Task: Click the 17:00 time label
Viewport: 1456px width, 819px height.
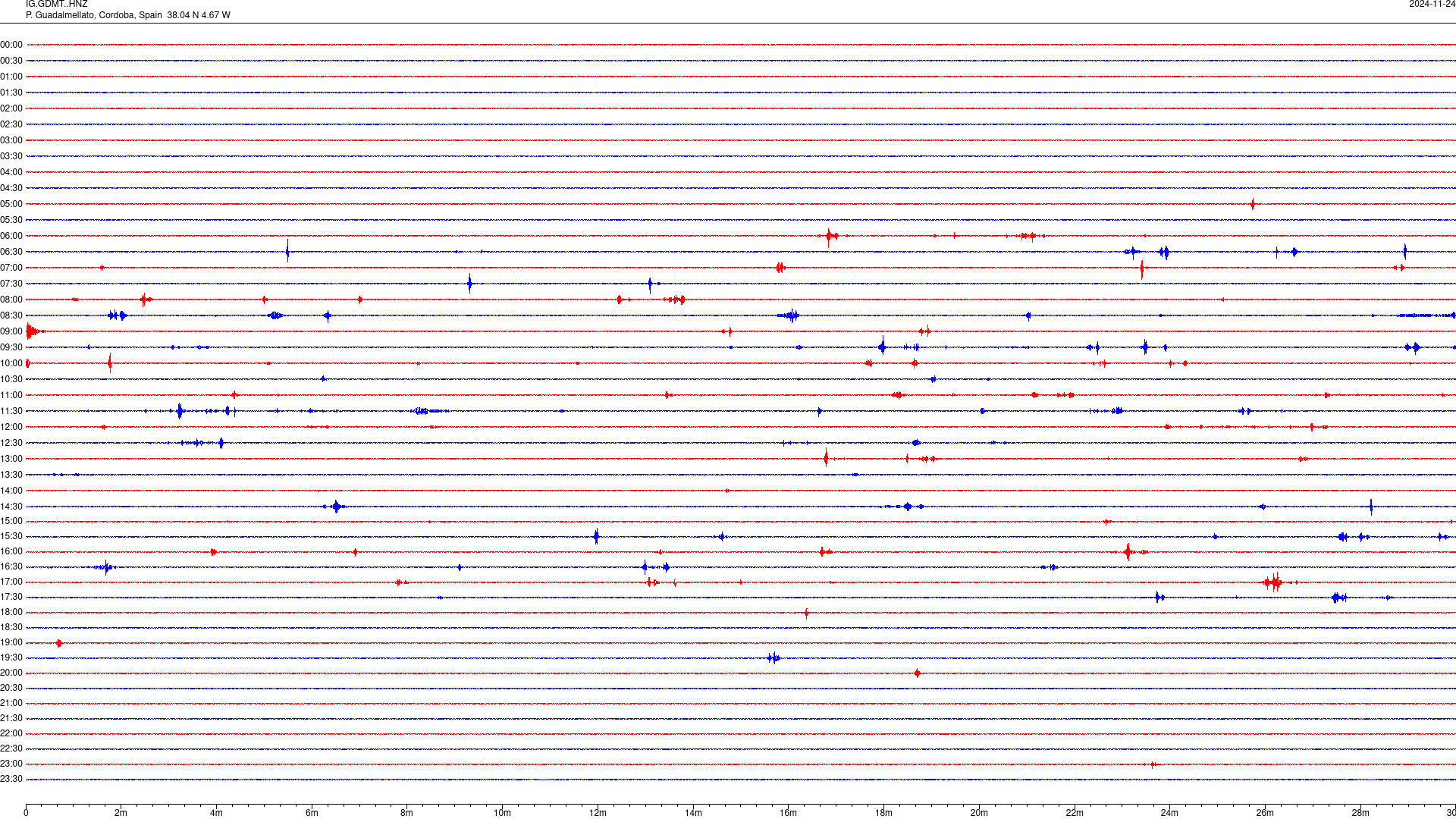Action: [x=11, y=582]
